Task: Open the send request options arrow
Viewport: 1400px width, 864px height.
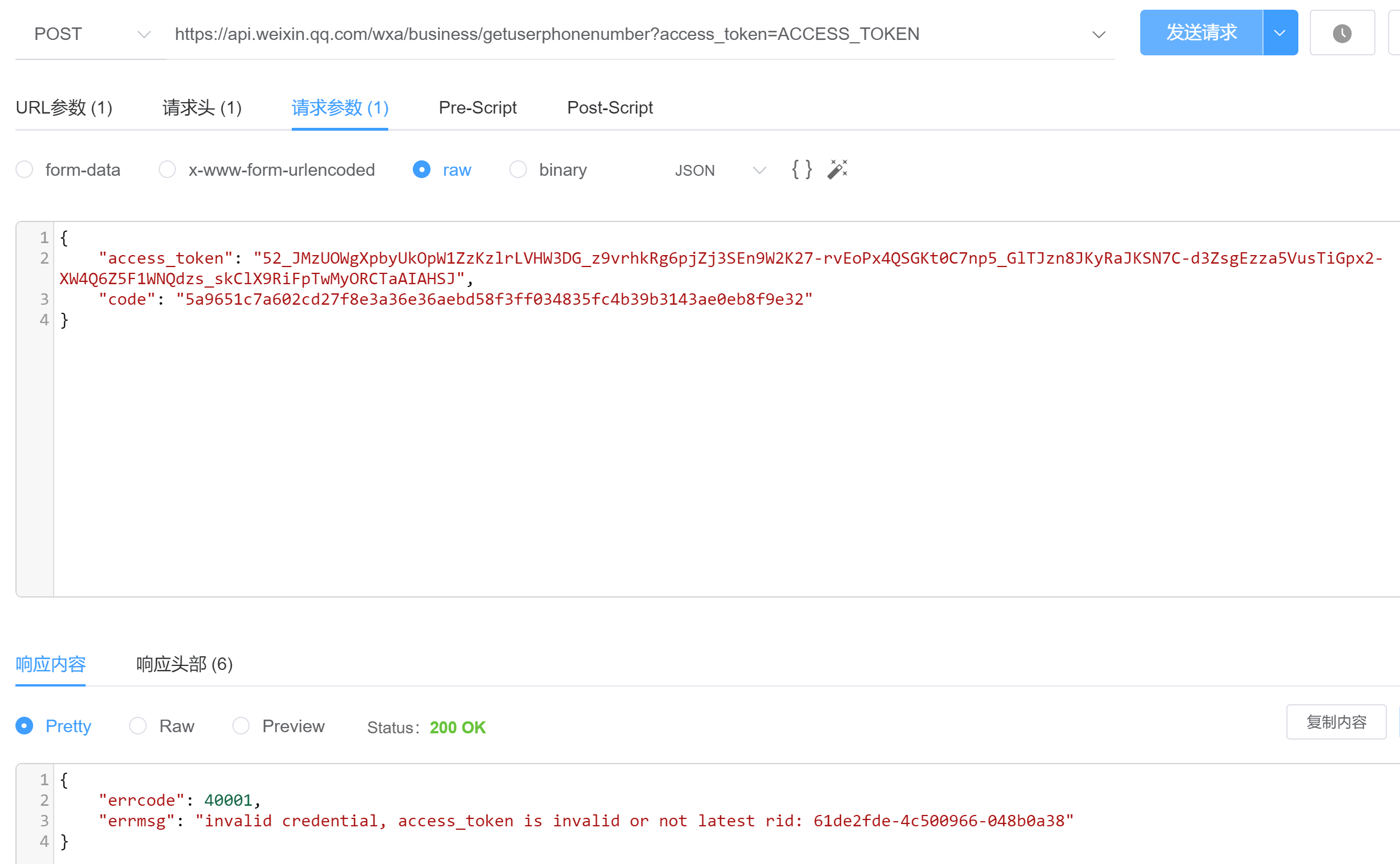Action: pyautogui.click(x=1280, y=33)
